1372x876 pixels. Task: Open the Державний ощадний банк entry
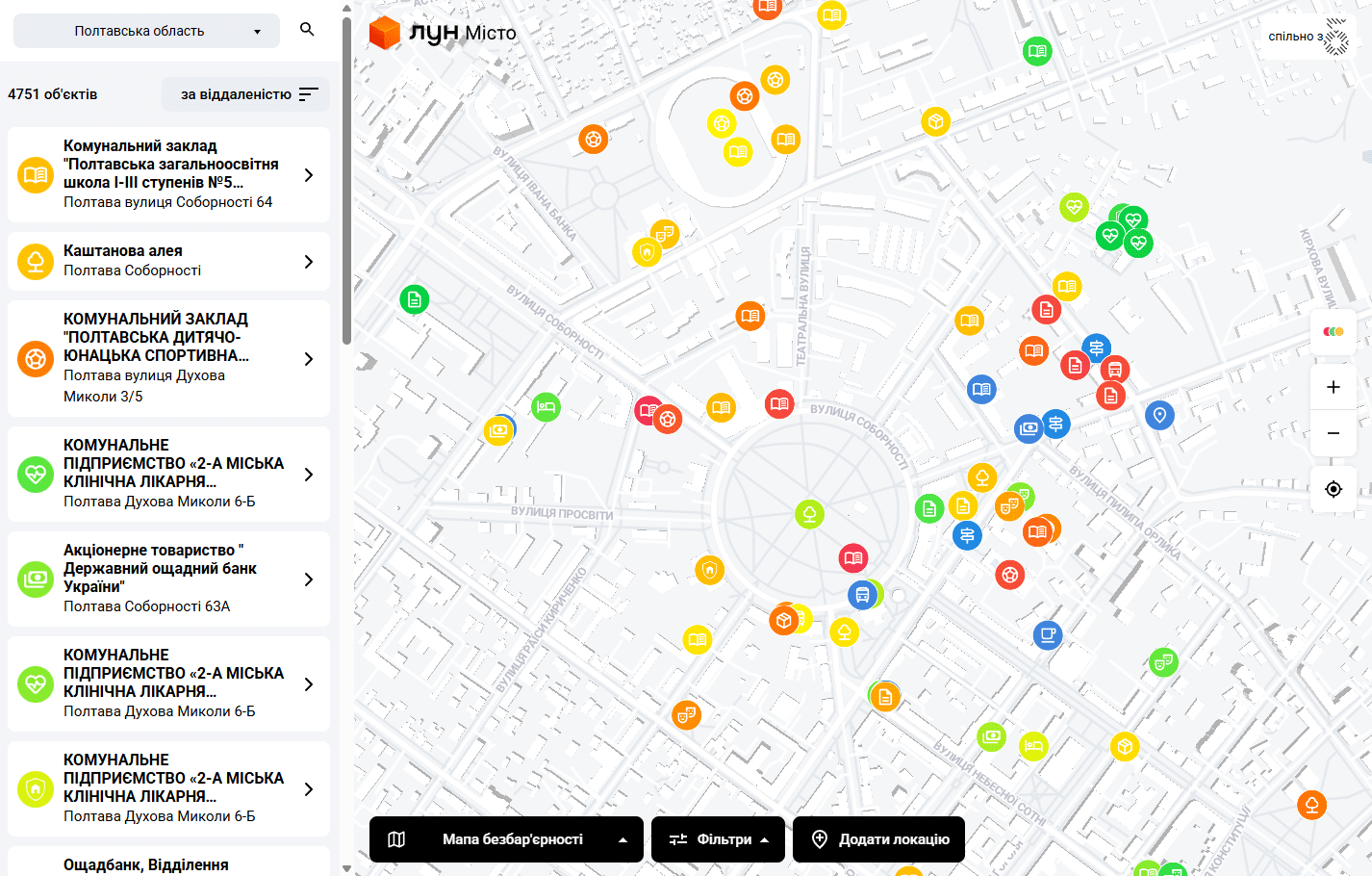168,579
